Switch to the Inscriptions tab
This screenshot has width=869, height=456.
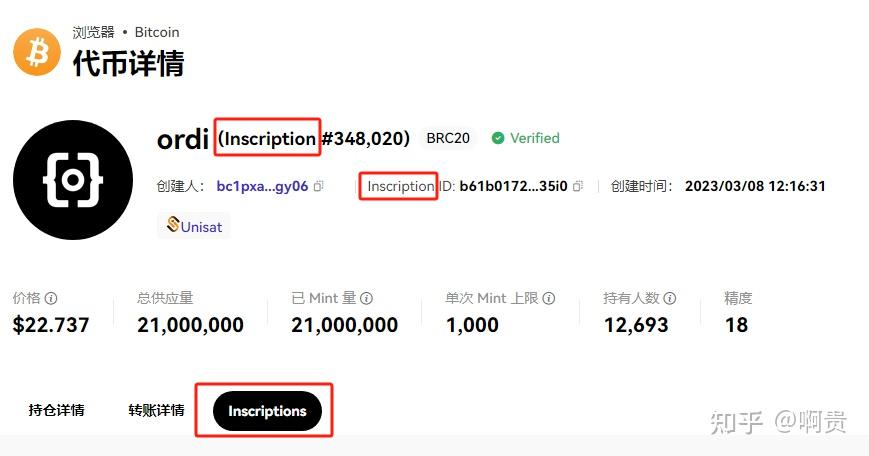coord(267,411)
